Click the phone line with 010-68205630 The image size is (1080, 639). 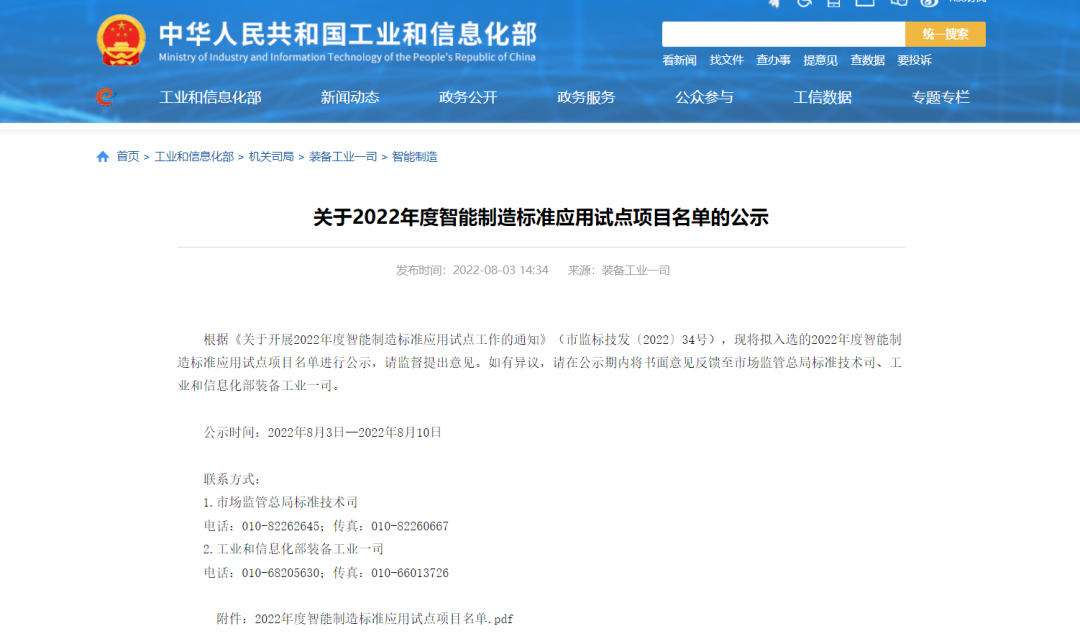[326, 573]
